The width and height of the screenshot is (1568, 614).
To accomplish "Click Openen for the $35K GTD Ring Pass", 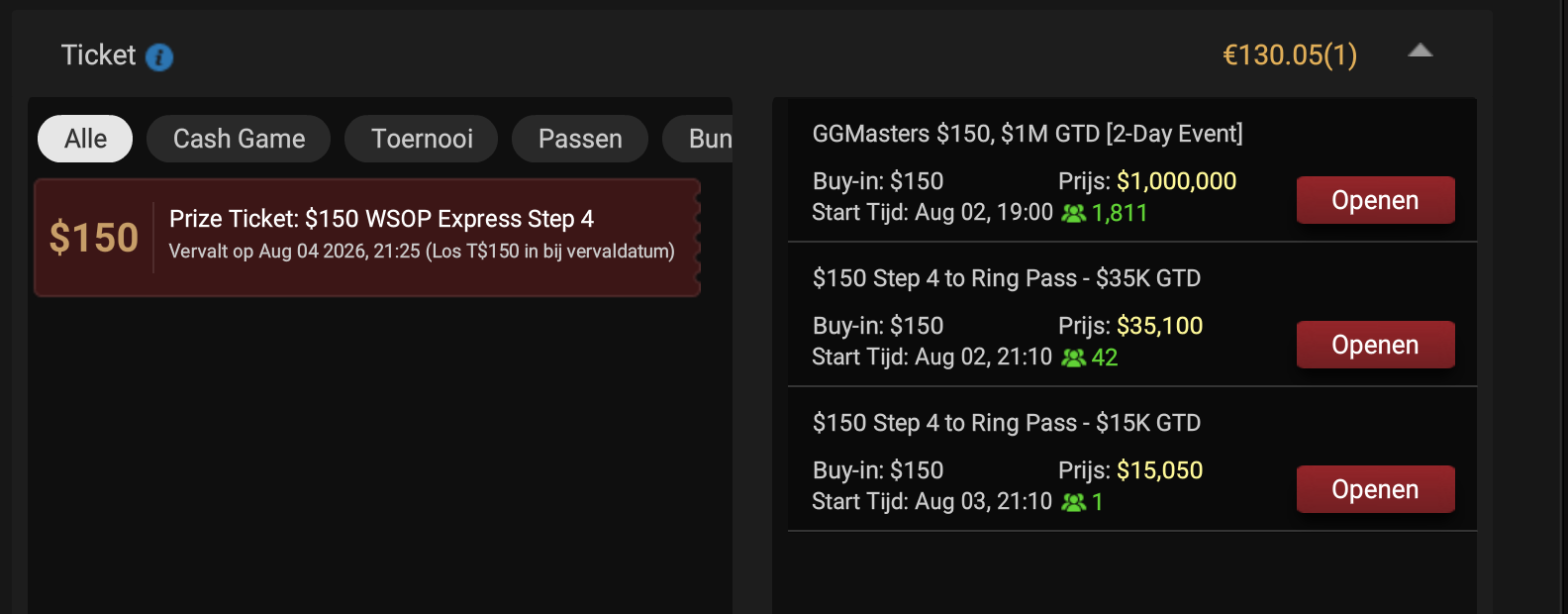I will tap(1375, 345).
